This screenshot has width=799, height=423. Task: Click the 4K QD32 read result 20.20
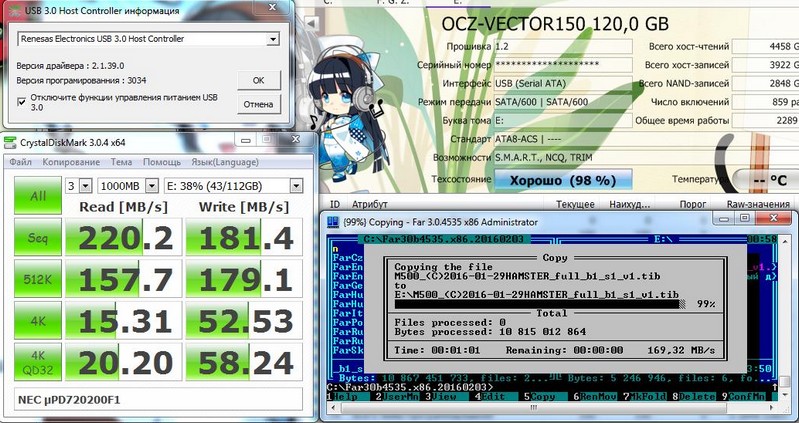pos(123,362)
